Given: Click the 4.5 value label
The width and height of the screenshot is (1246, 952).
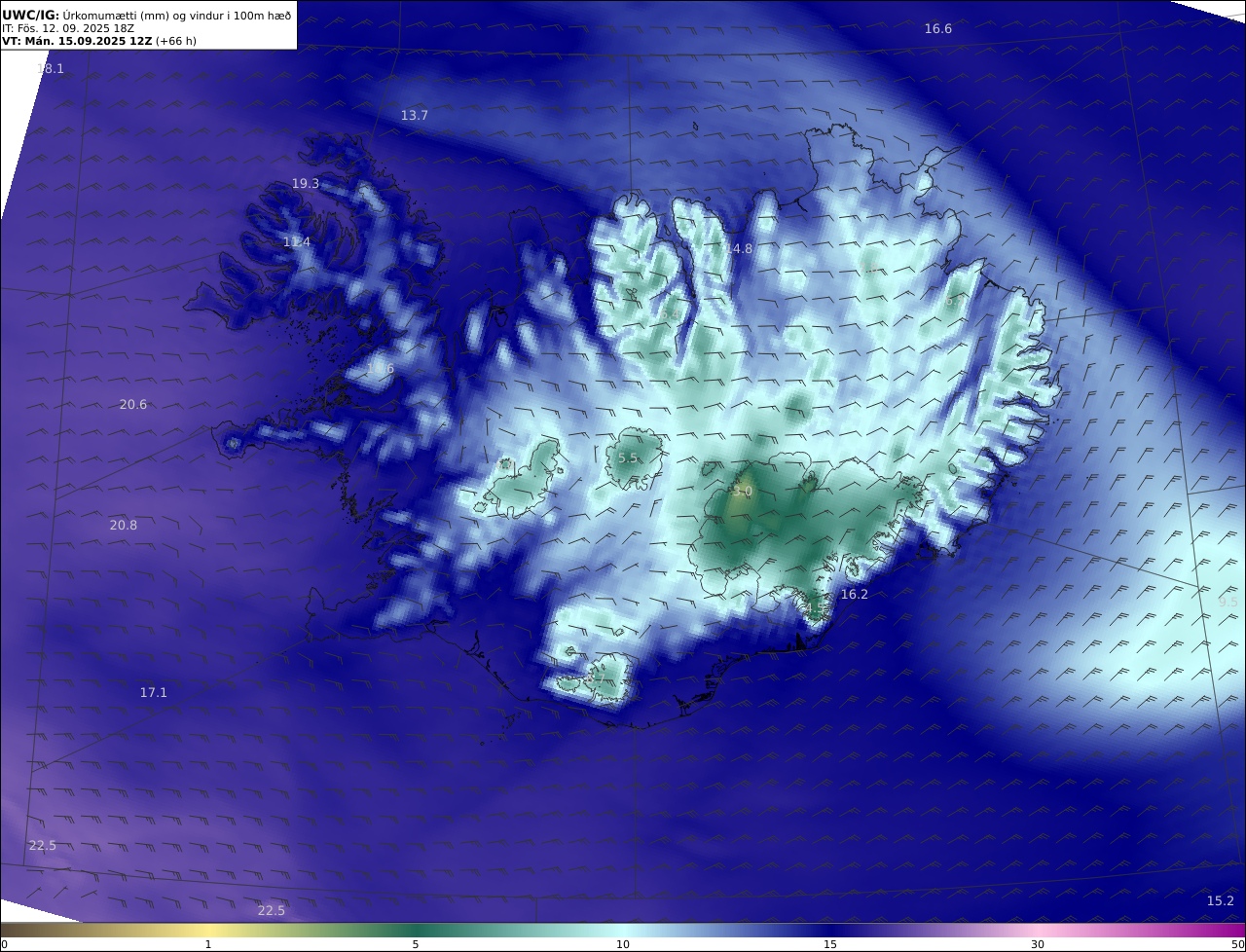Looking at the screenshot, I should [x=814, y=608].
